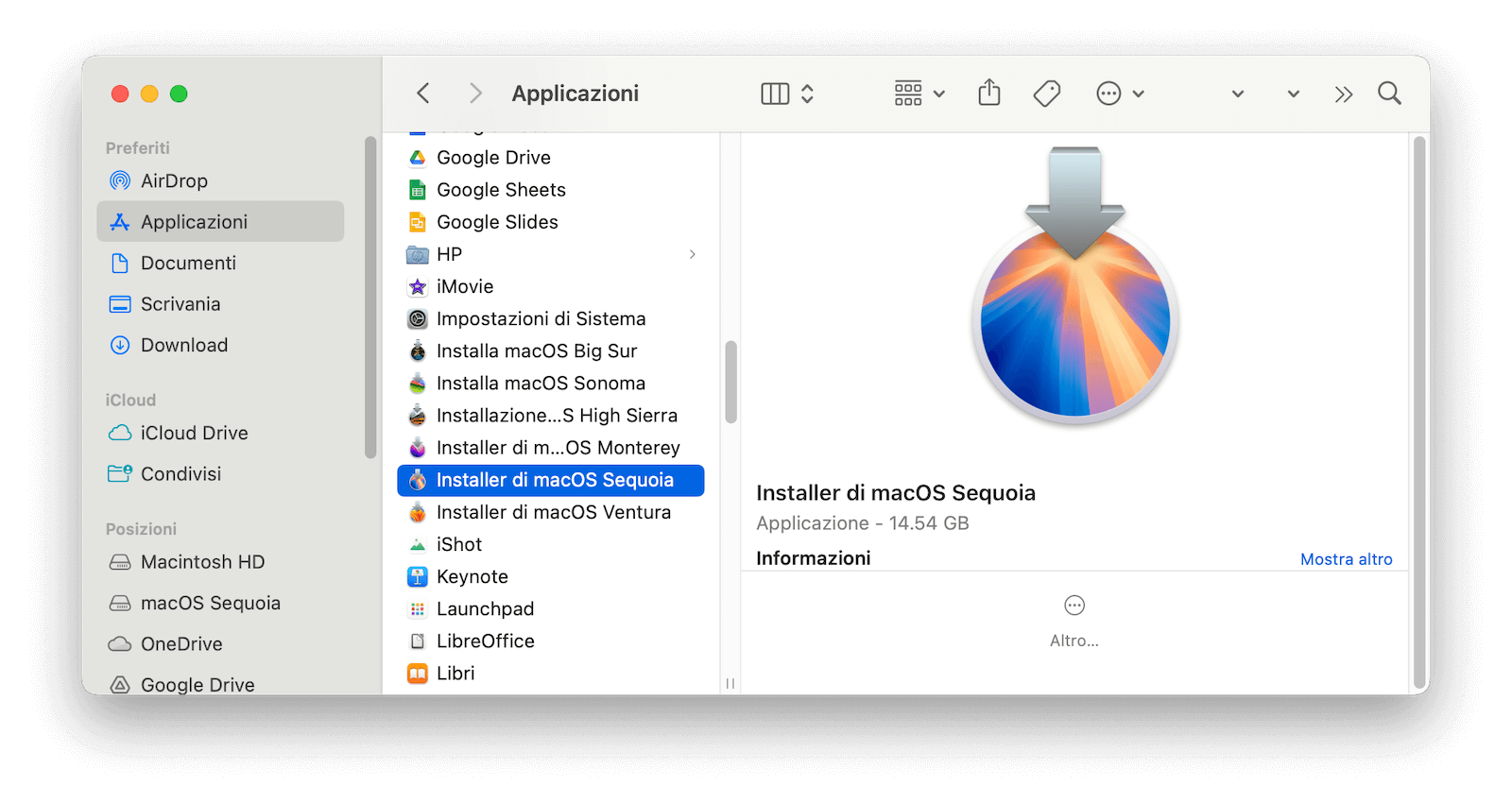This screenshot has width=1512, height=803.
Task: Click the LibreOffice document icon
Action: 418,641
